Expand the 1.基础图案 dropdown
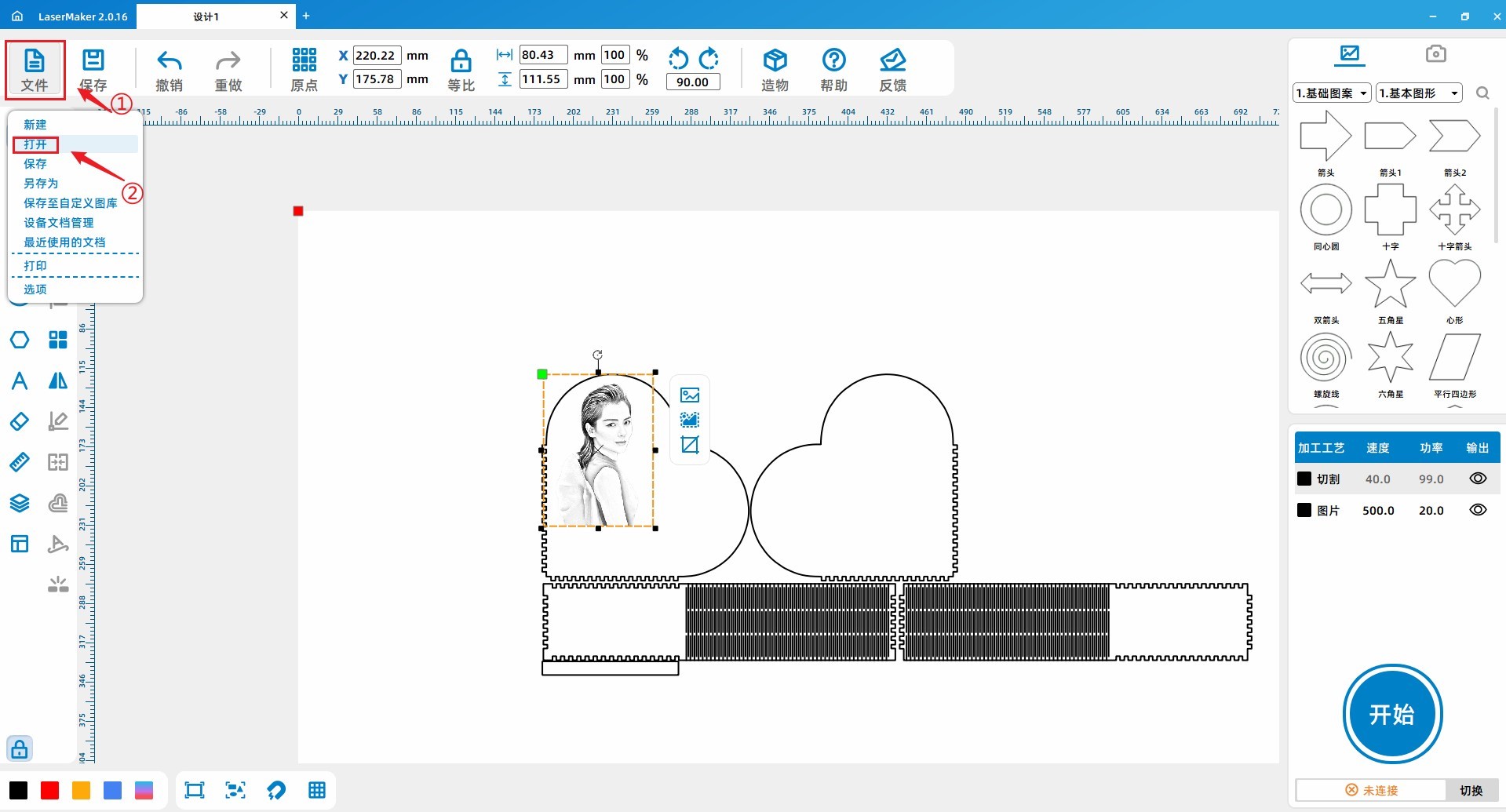 coord(1332,93)
